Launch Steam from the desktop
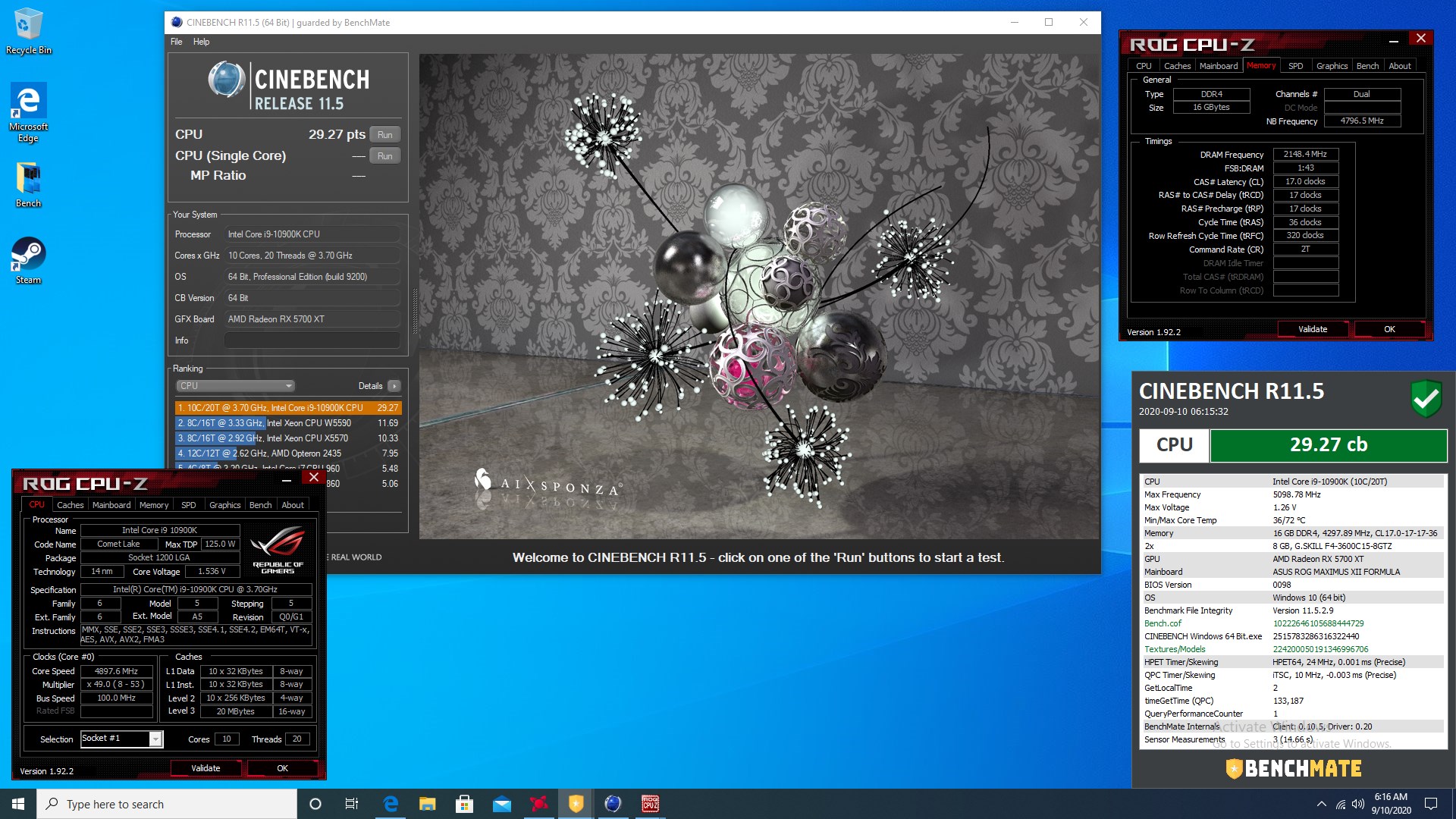The height and width of the screenshot is (819, 1456). [28, 261]
